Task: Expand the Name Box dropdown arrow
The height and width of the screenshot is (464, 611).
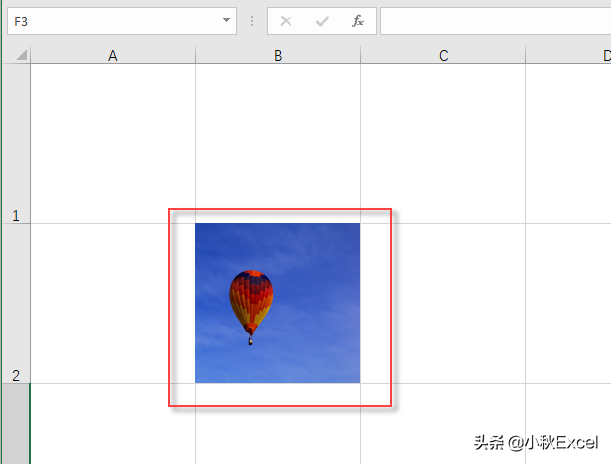Action: (x=226, y=20)
